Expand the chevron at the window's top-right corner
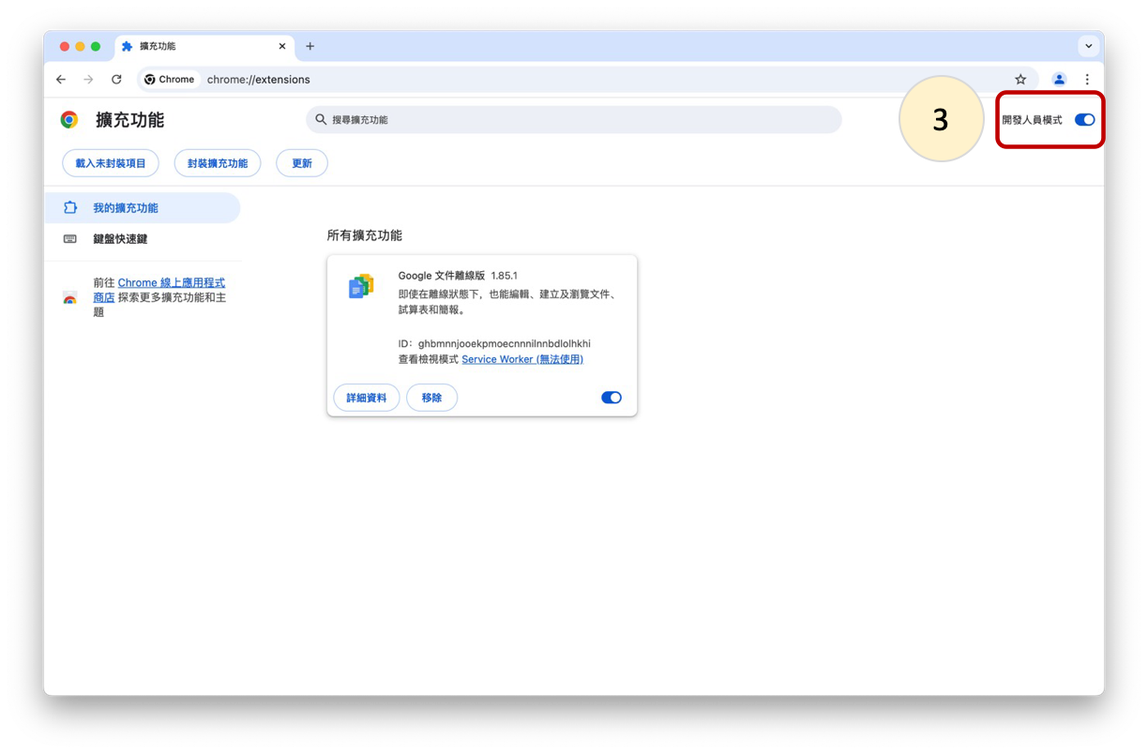 pyautogui.click(x=1088, y=45)
